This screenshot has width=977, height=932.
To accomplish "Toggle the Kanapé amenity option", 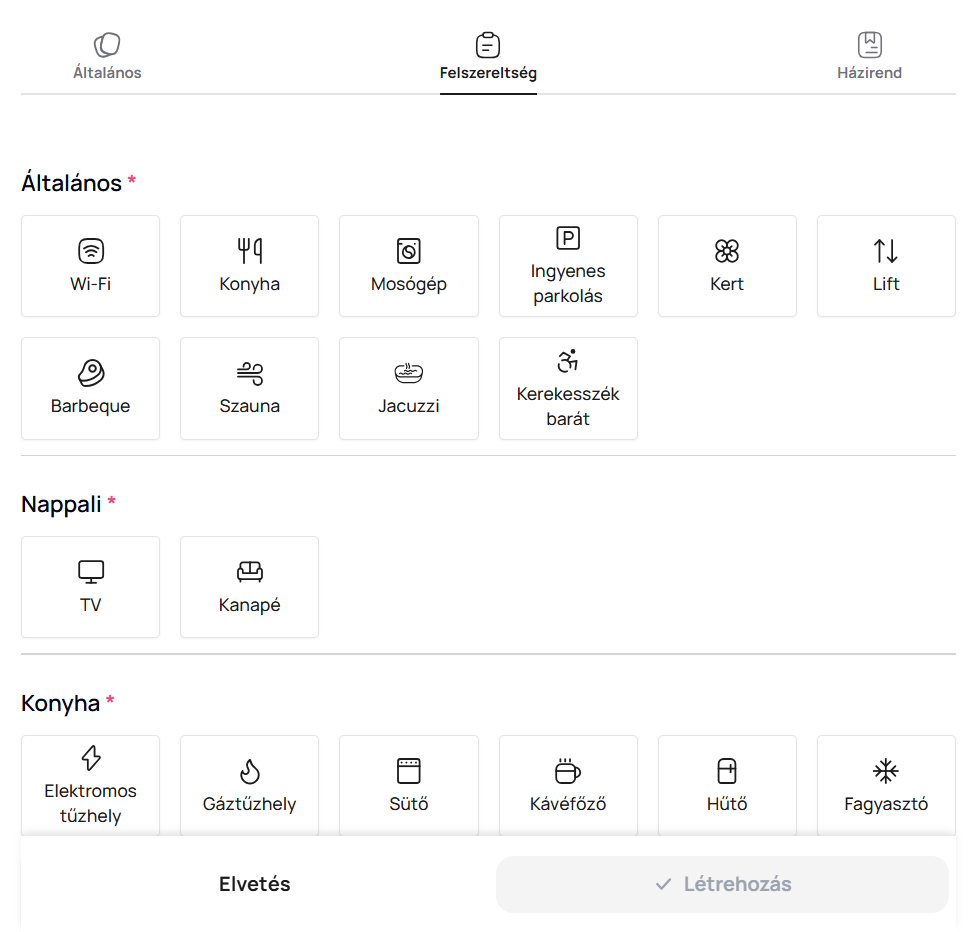I will pyautogui.click(x=249, y=587).
